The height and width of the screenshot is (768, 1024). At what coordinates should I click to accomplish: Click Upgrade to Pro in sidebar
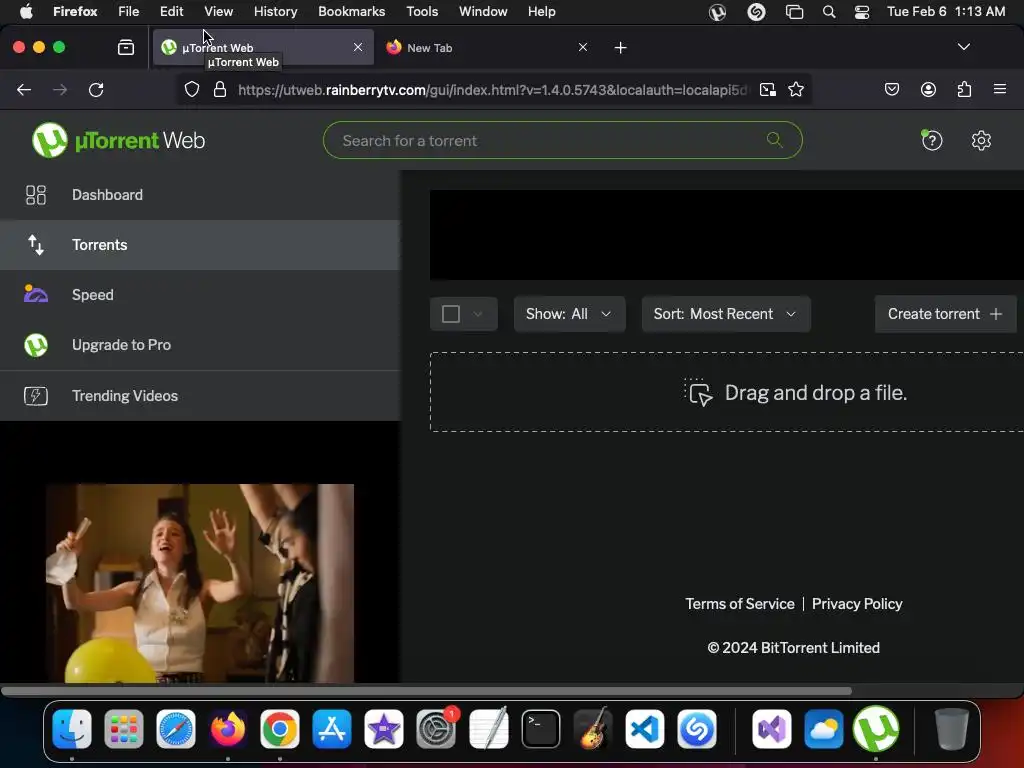click(200, 345)
